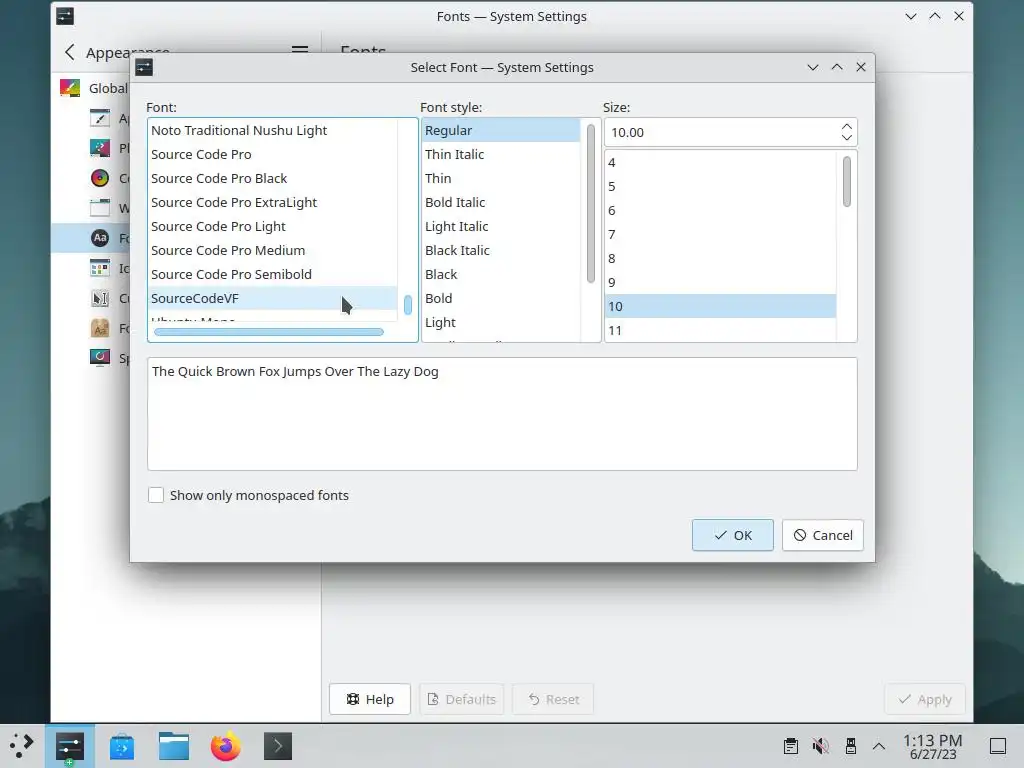Viewport: 1024px width, 768px height.
Task: Choose Light Italic font style
Action: (501, 227)
